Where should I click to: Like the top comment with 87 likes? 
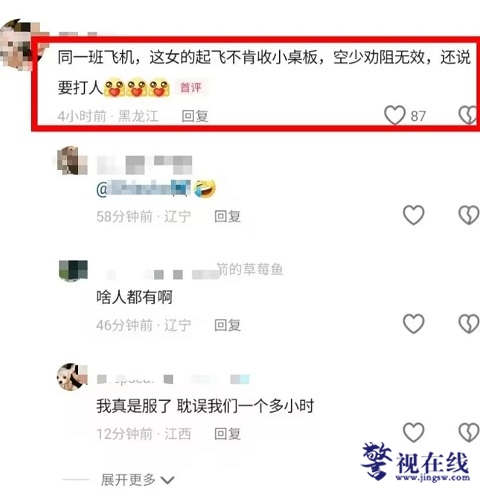(x=395, y=115)
